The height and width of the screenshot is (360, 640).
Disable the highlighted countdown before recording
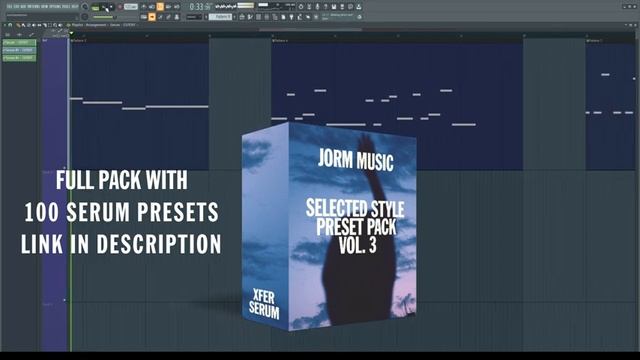(x=160, y=7)
